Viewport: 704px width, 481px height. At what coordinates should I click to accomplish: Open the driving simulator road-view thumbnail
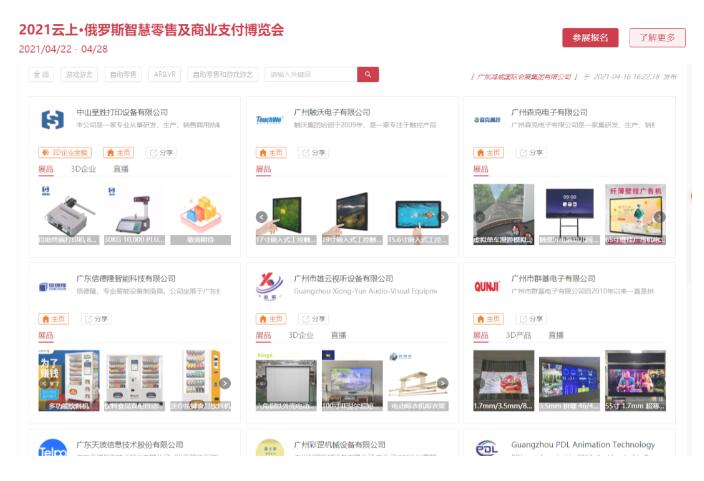(504, 215)
